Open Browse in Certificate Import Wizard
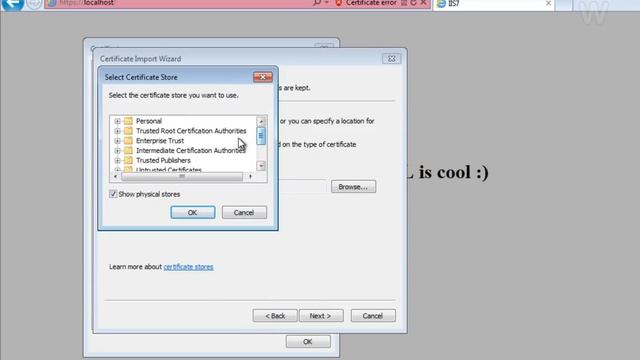This screenshot has width=640, height=360. (x=353, y=187)
